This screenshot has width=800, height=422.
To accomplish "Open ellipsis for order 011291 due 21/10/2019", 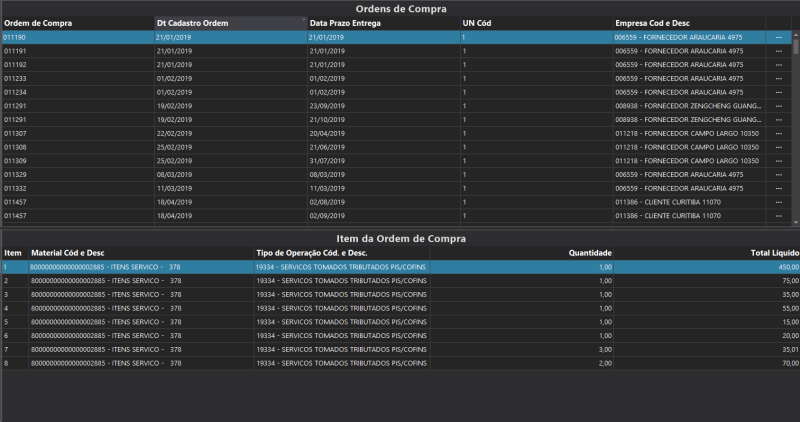I will [x=778, y=120].
